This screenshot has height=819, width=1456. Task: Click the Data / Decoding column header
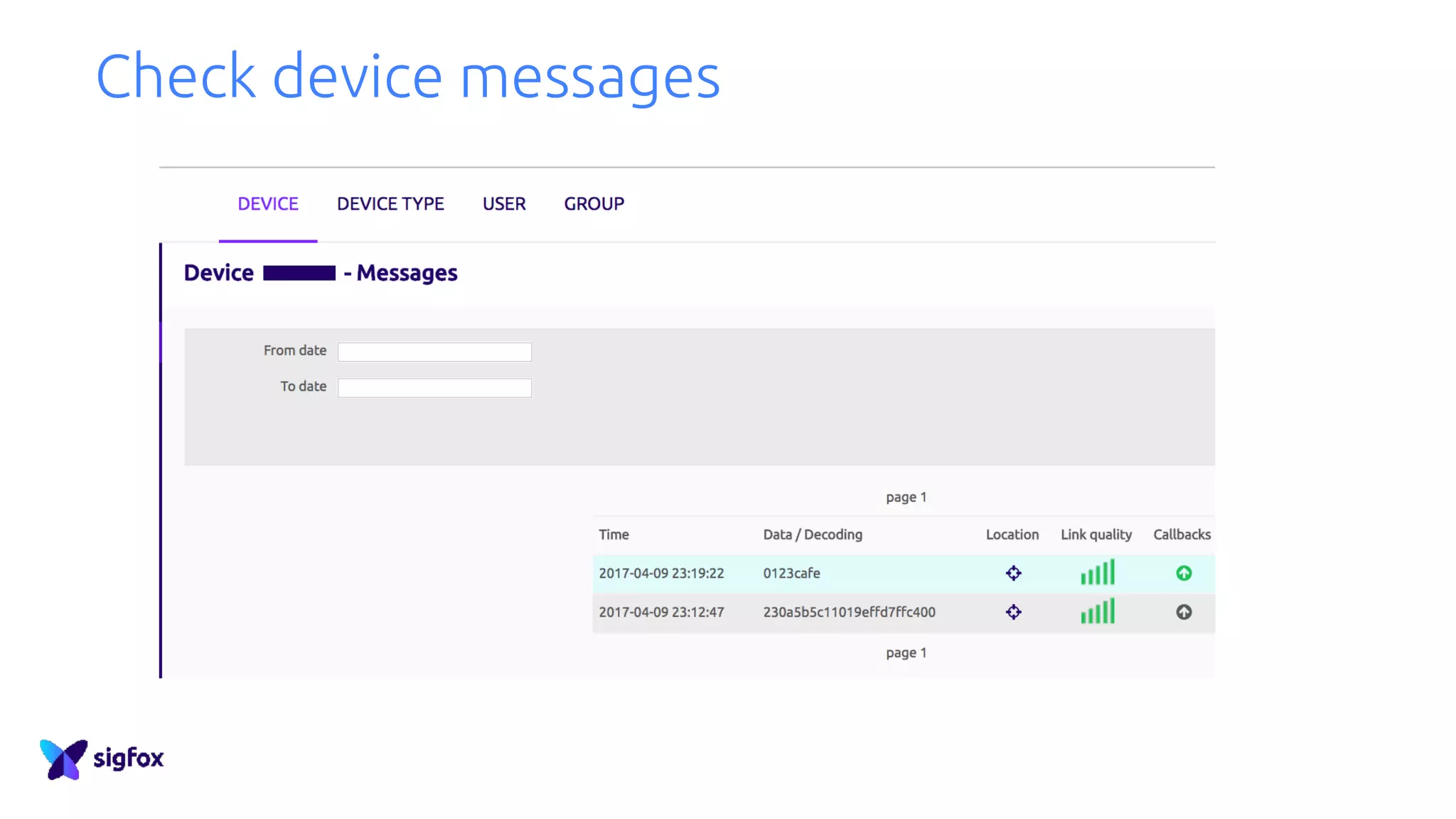(x=813, y=535)
